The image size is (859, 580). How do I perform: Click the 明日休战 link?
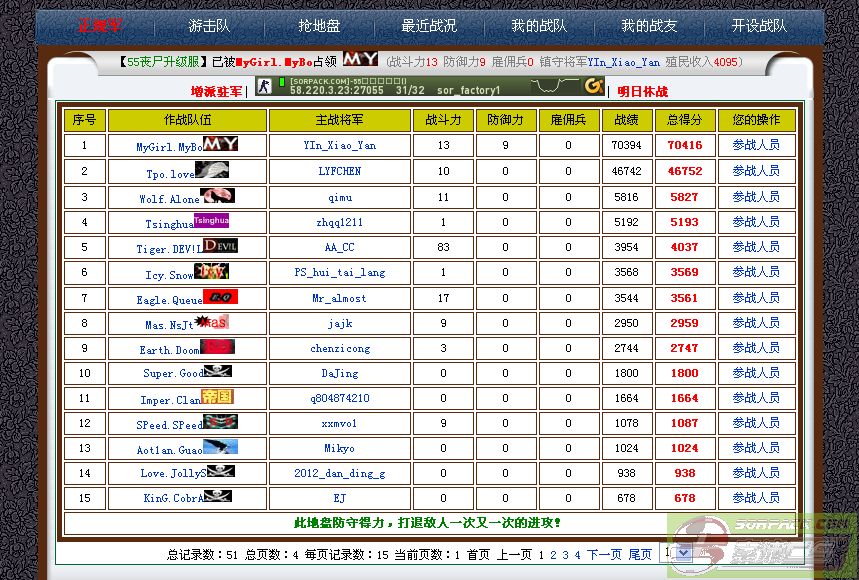coord(642,92)
